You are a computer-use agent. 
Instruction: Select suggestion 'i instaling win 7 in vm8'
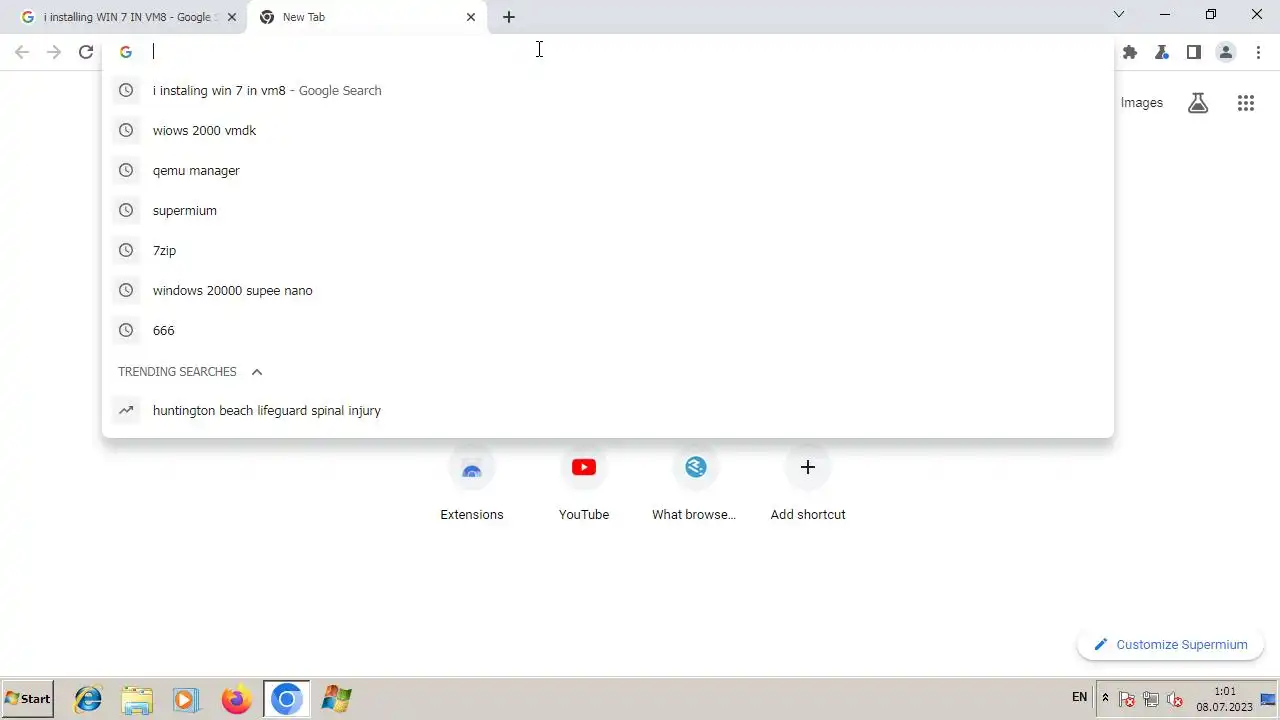(608, 90)
